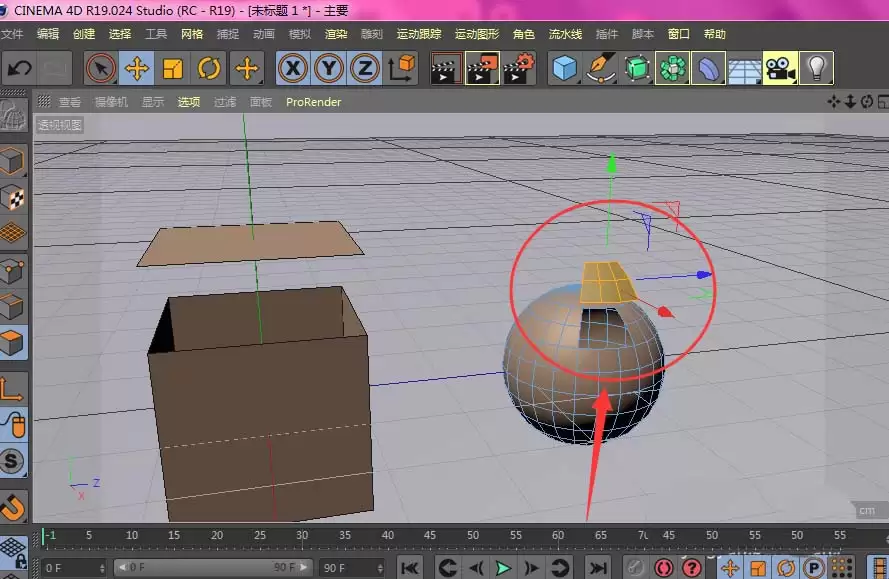The height and width of the screenshot is (579, 889).
Task: Open the 运动图形 menu
Action: coord(472,33)
